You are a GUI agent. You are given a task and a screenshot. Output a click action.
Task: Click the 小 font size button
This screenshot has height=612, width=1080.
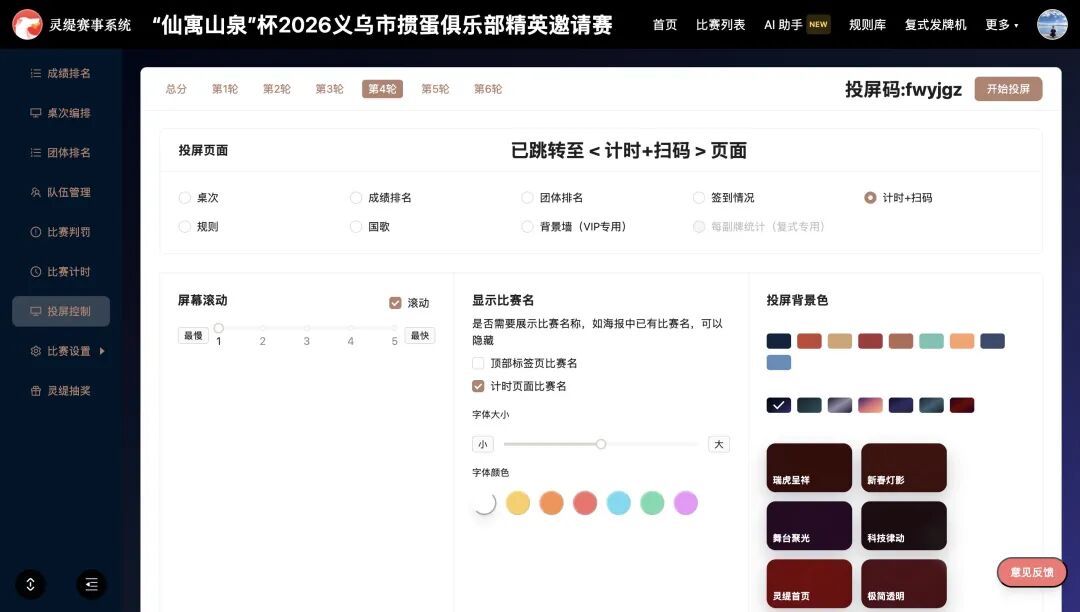point(483,444)
